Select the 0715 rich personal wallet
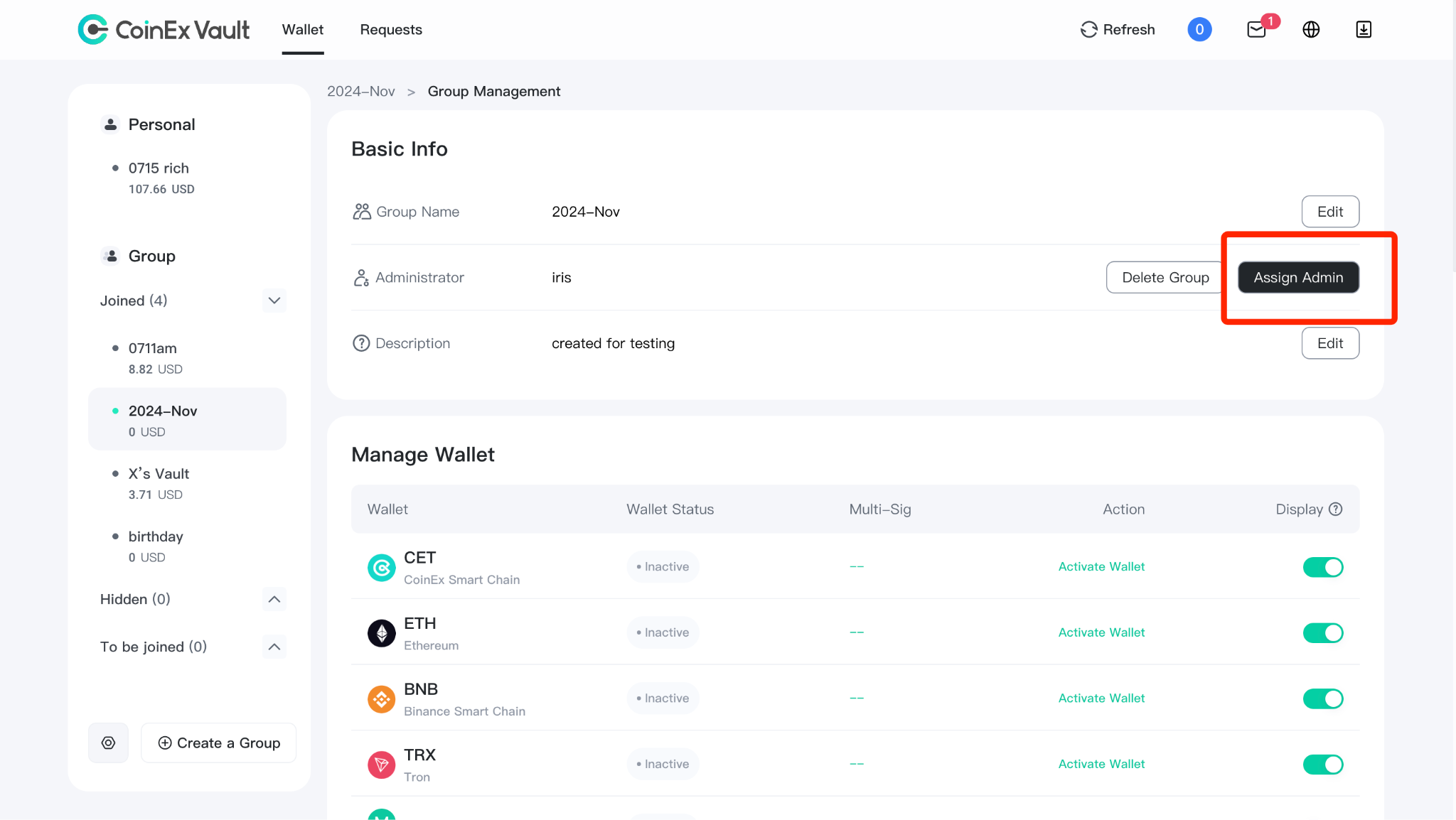 point(188,178)
